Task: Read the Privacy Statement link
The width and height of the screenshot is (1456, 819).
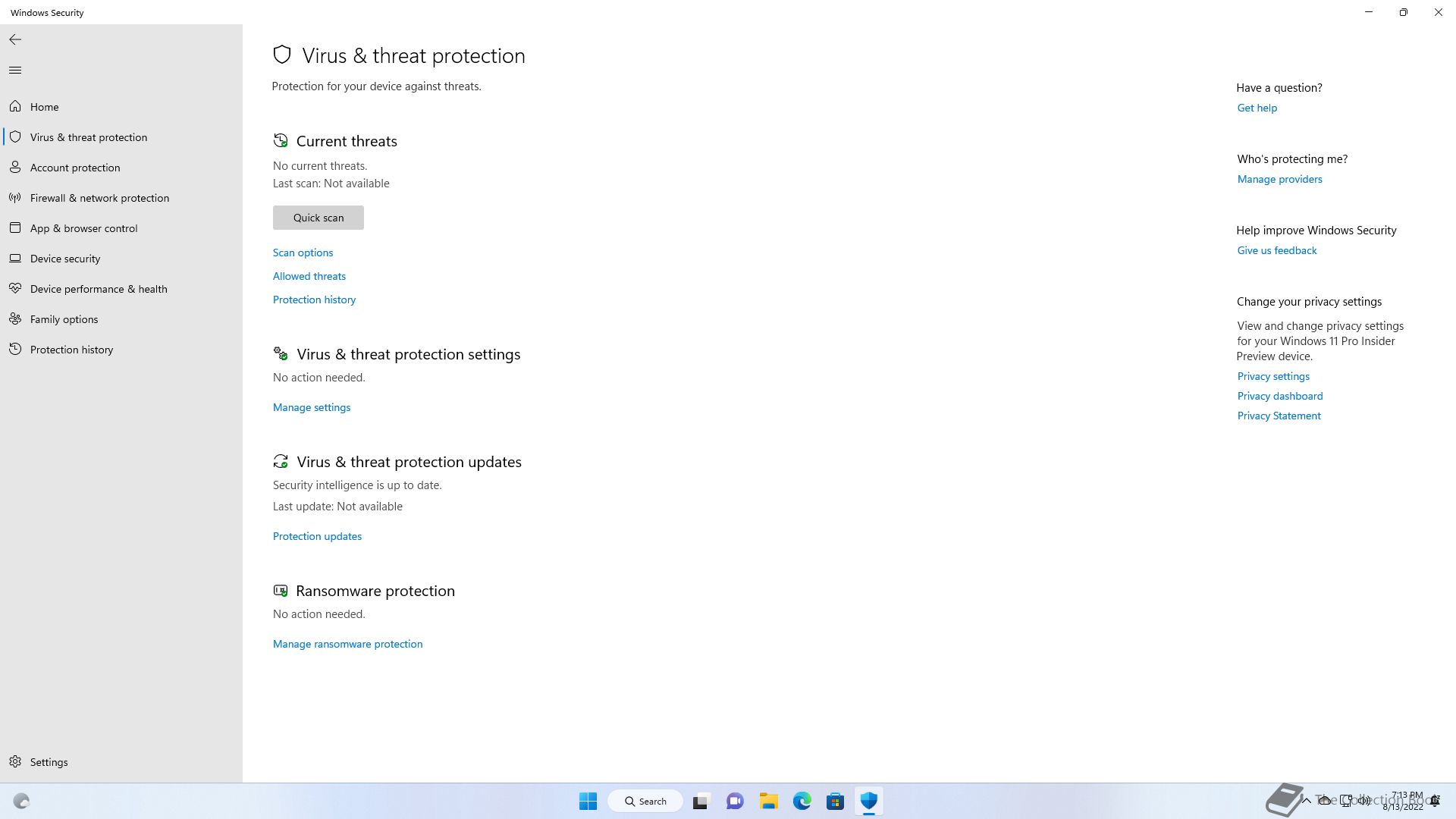Action: [1279, 416]
